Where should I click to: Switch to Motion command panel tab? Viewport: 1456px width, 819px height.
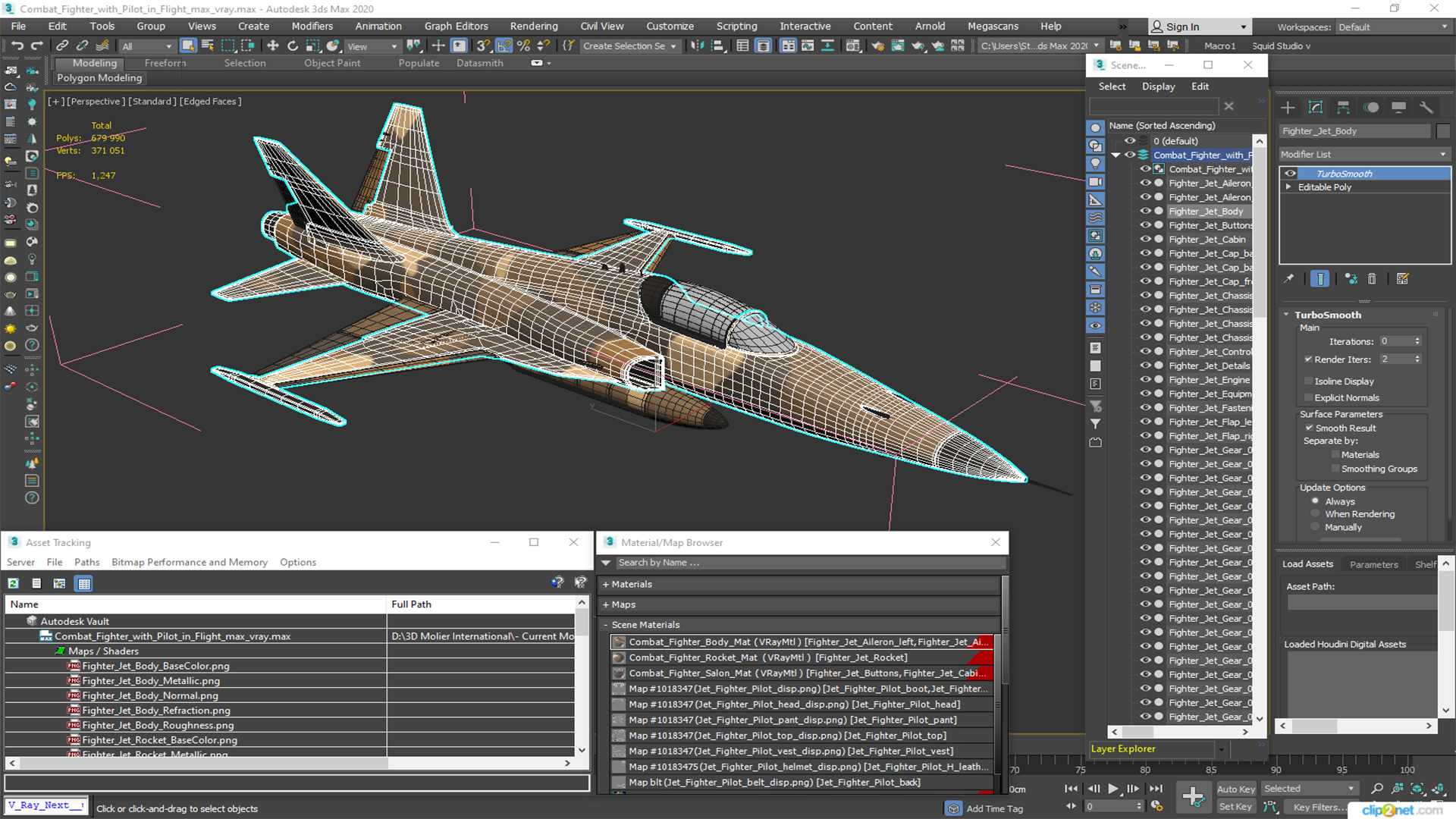click(x=1371, y=108)
